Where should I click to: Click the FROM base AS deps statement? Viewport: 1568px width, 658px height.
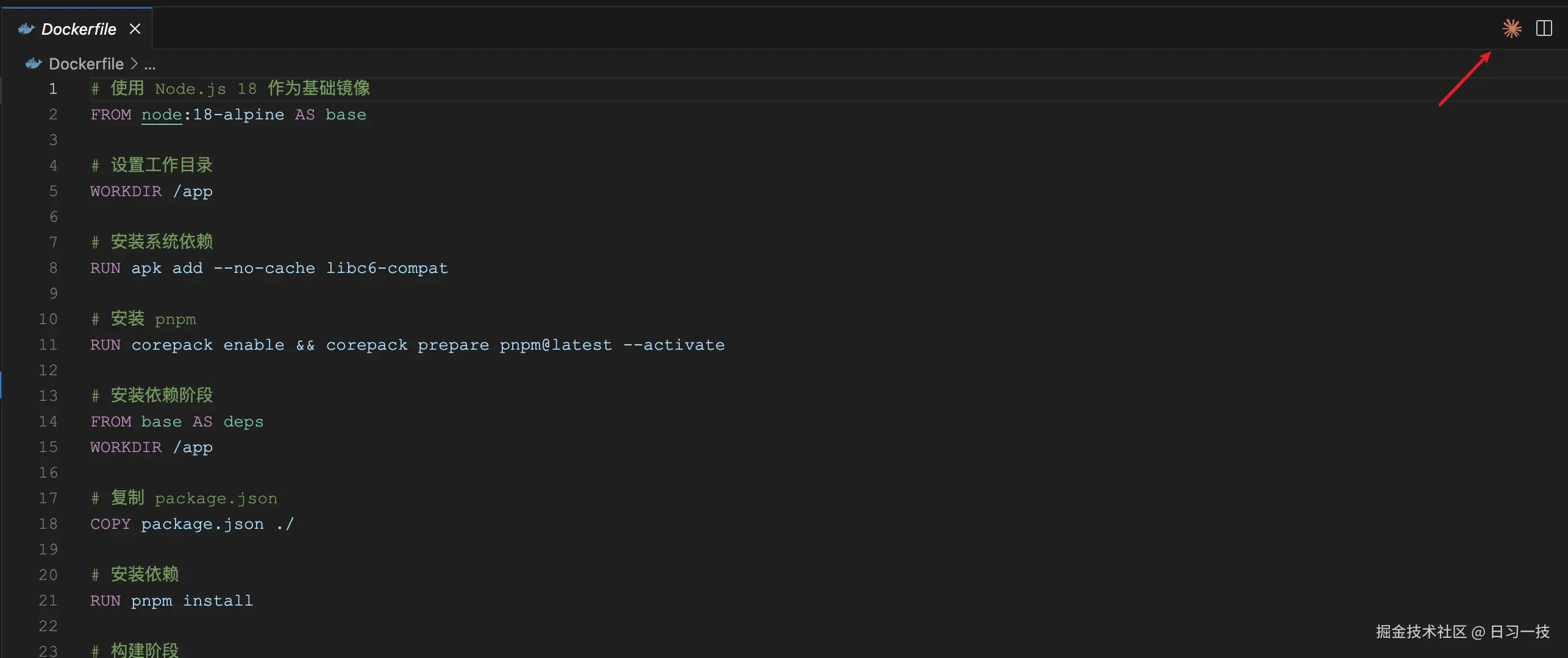coord(177,421)
